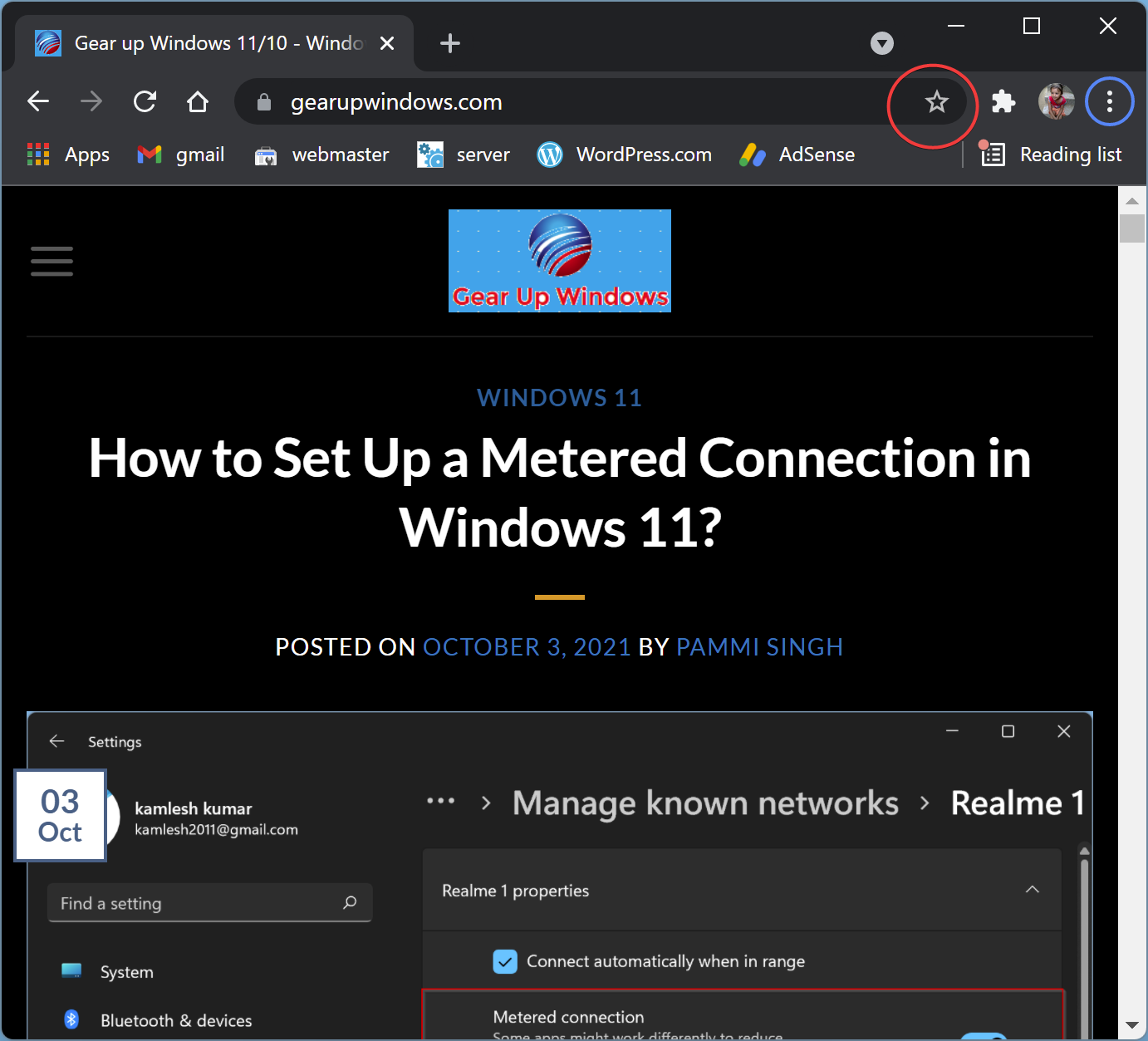Open the webmaster bookmark
The width and height of the screenshot is (1148, 1041).
(x=322, y=155)
